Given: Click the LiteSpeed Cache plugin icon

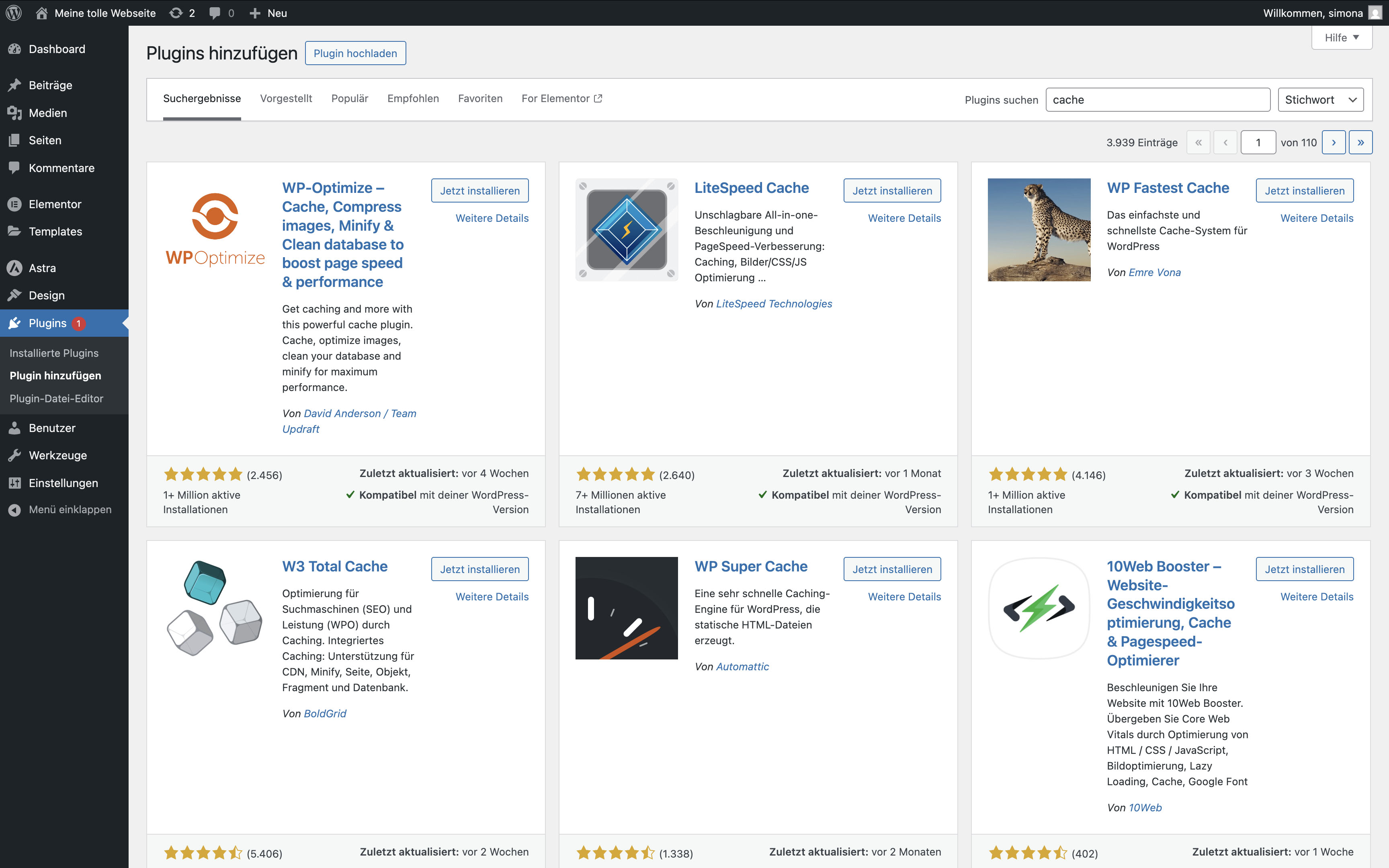Looking at the screenshot, I should [626, 229].
